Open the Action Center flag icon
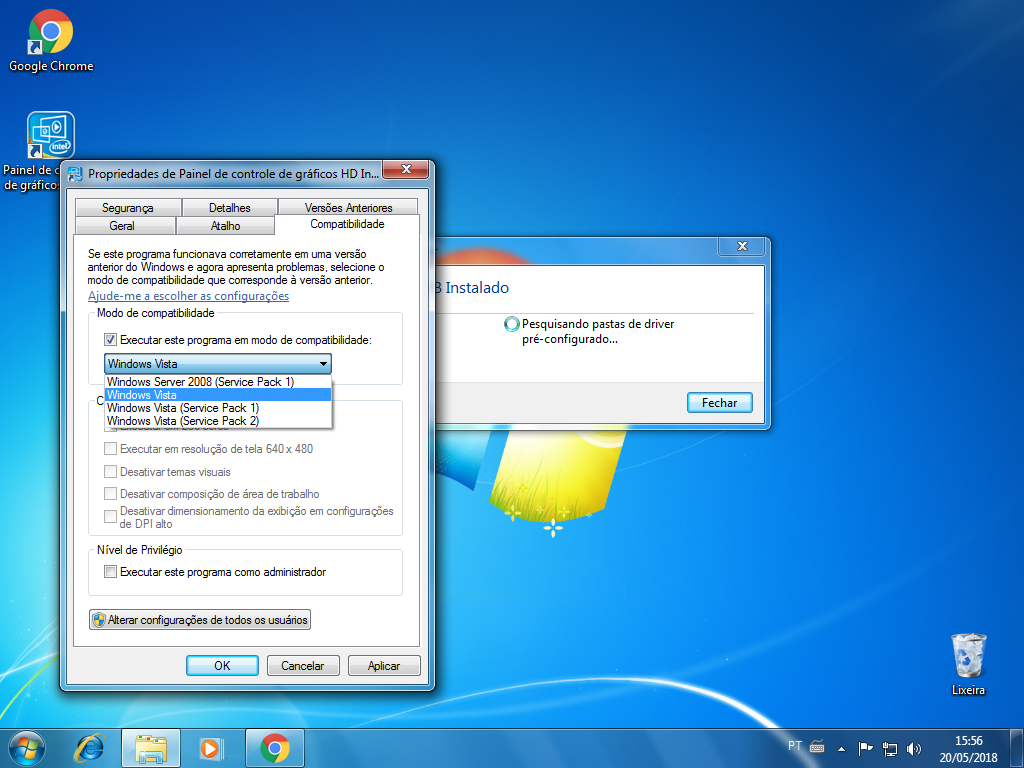This screenshot has width=1024, height=768. click(x=865, y=748)
